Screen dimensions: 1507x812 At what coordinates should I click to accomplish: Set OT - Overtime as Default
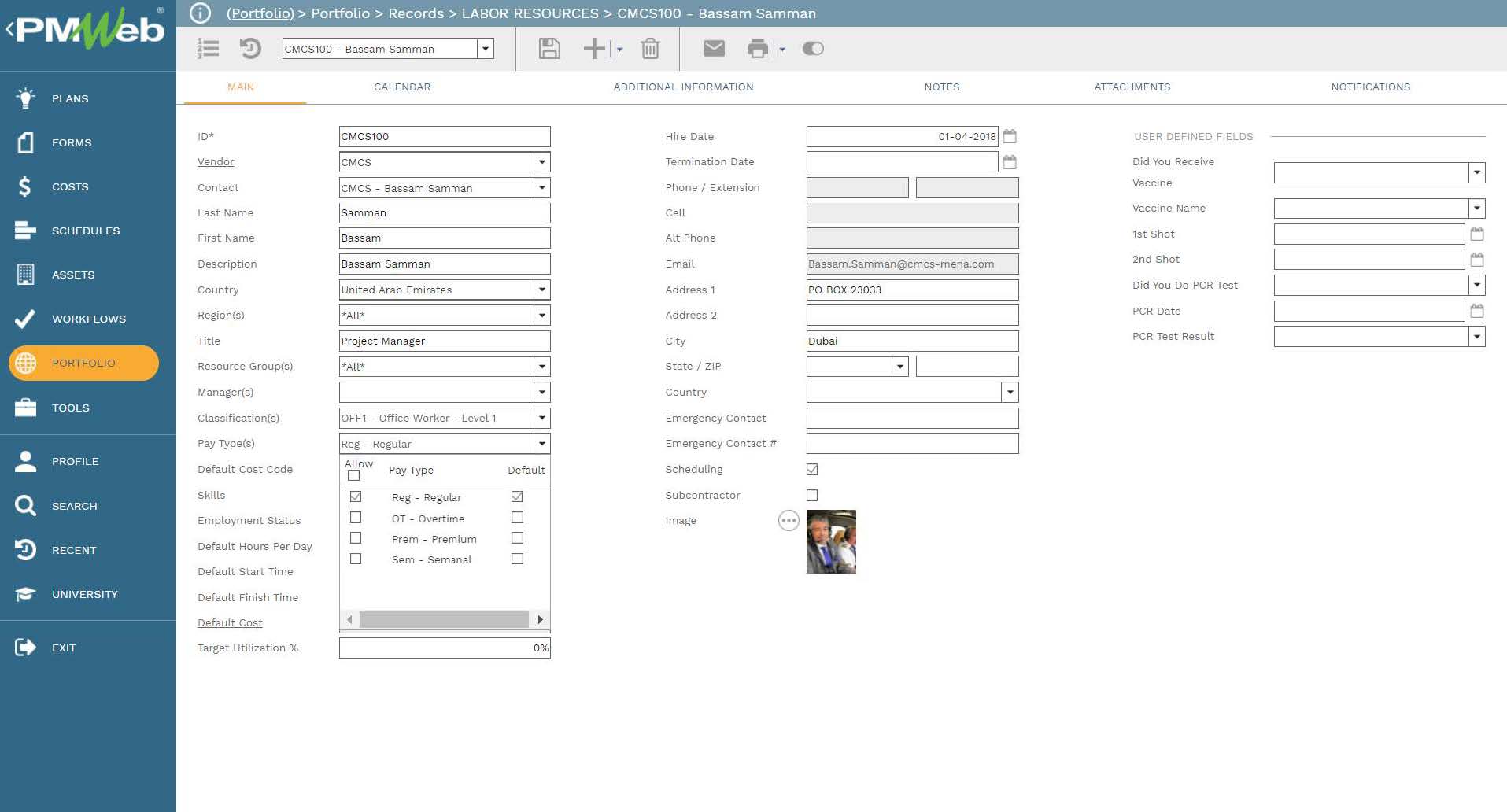[x=517, y=518]
